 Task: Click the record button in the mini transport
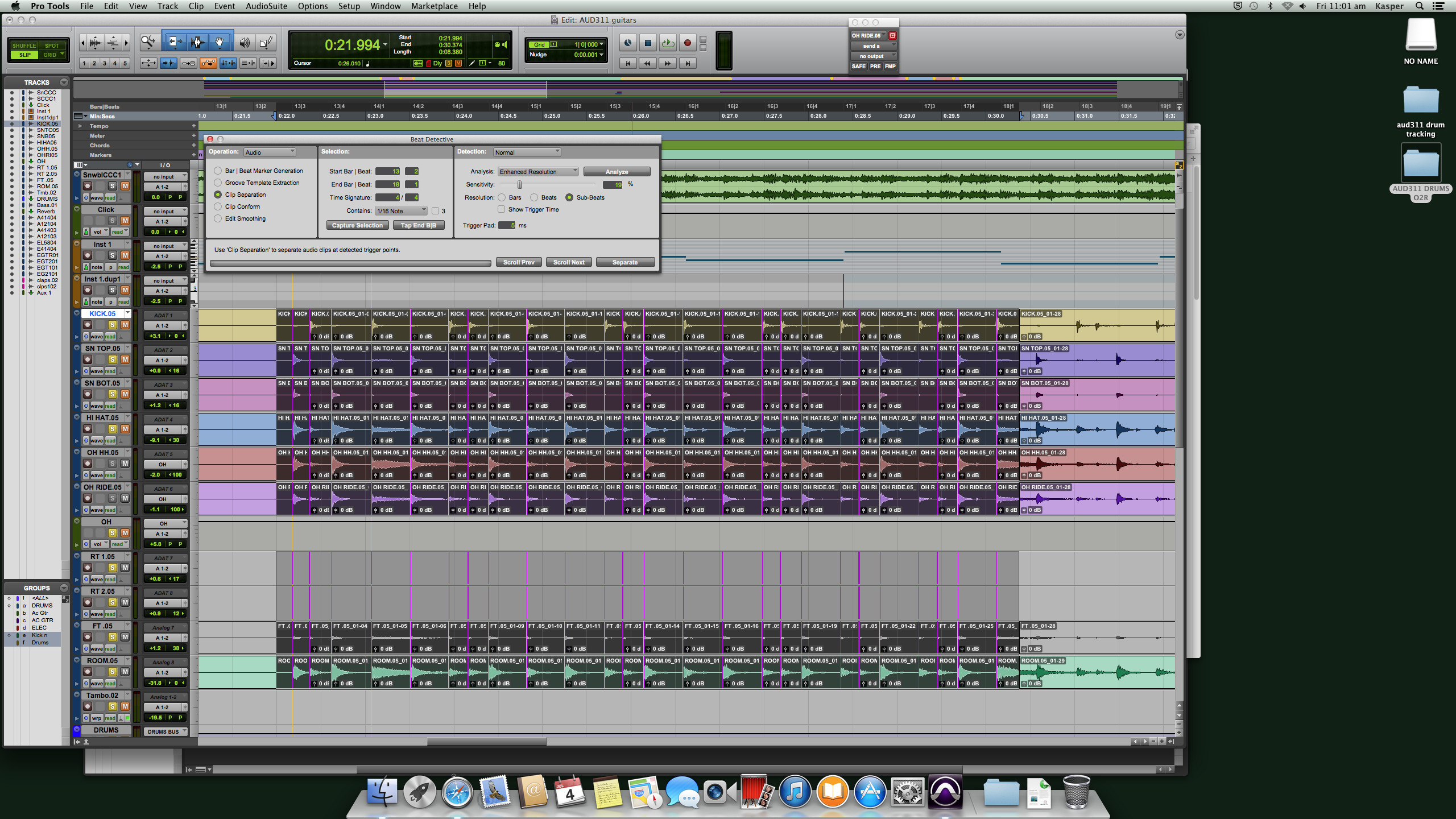point(686,43)
